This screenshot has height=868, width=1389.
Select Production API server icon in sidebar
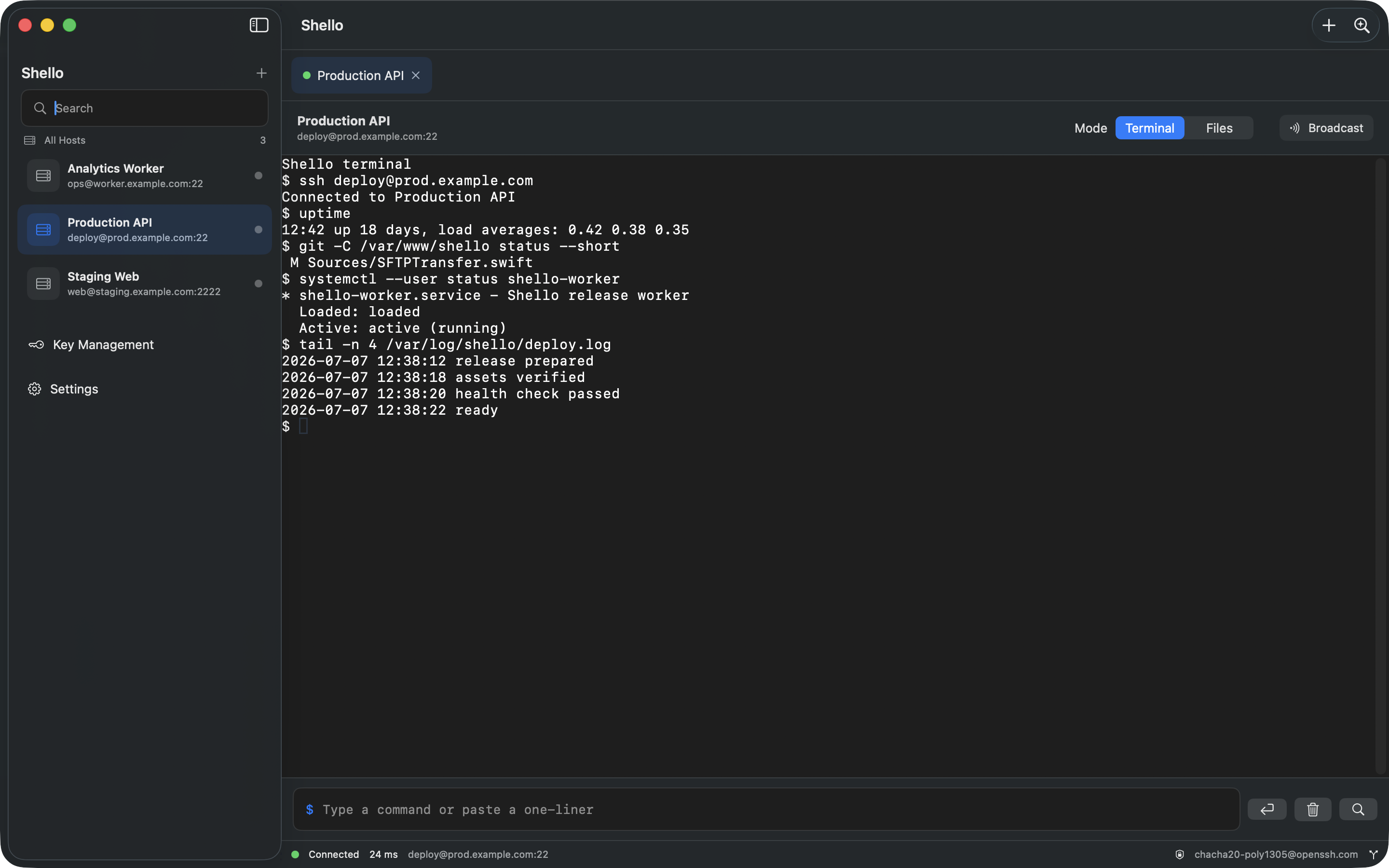43,230
